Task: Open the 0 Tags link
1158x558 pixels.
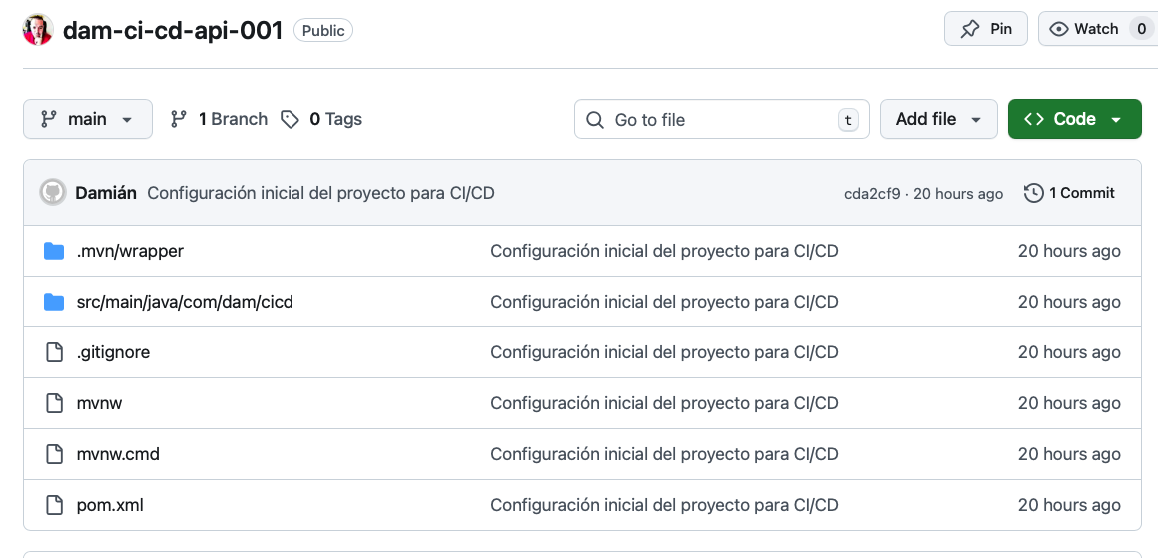Action: click(335, 119)
